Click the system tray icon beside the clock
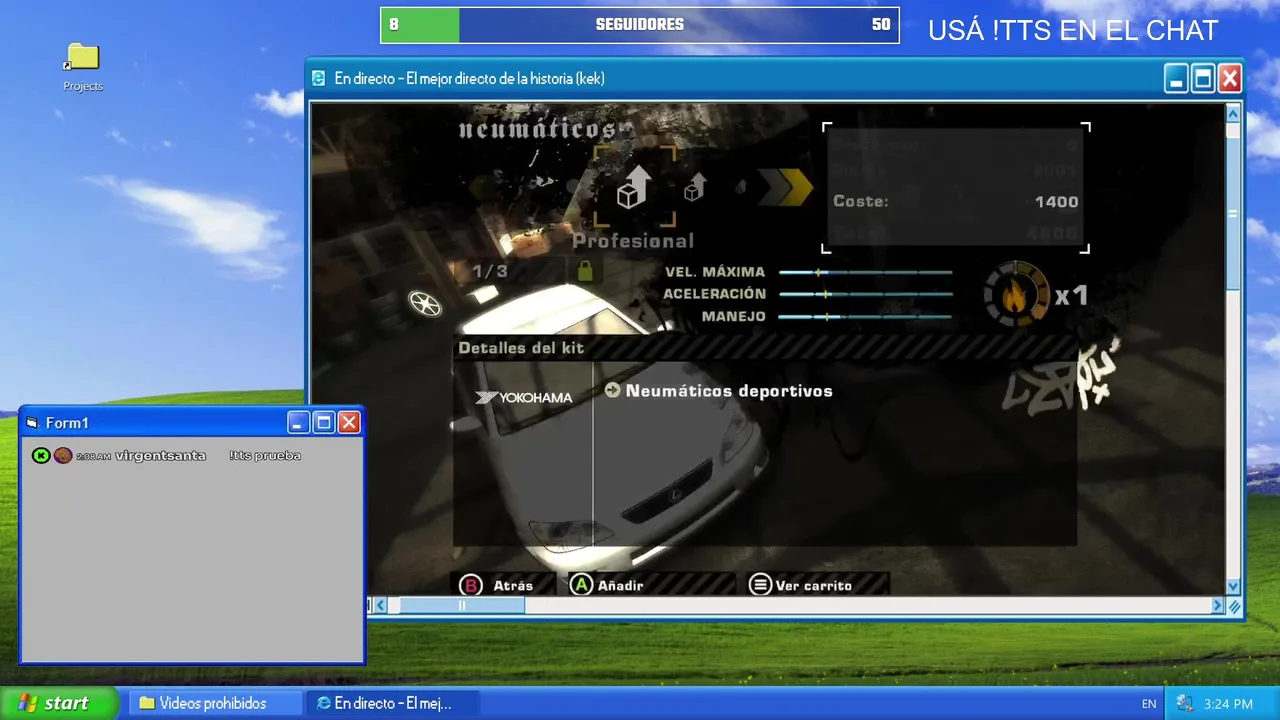This screenshot has width=1280, height=720. (x=1185, y=704)
